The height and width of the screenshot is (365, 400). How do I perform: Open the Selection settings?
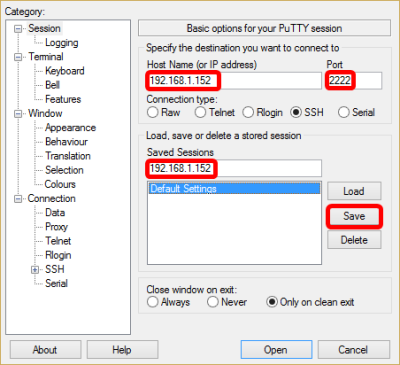click(64, 170)
